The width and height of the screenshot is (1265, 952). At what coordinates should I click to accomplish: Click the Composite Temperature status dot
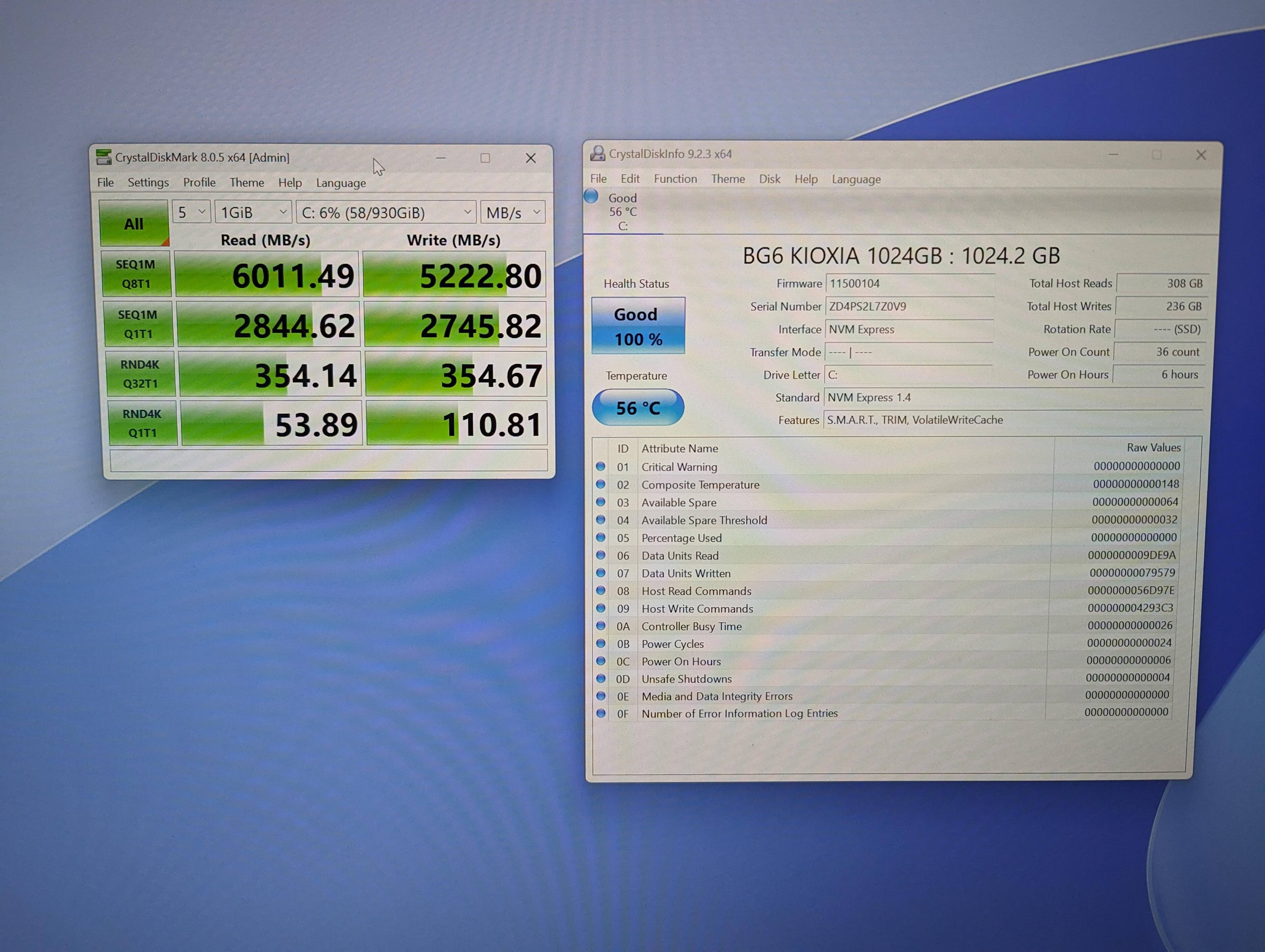pyautogui.click(x=601, y=484)
